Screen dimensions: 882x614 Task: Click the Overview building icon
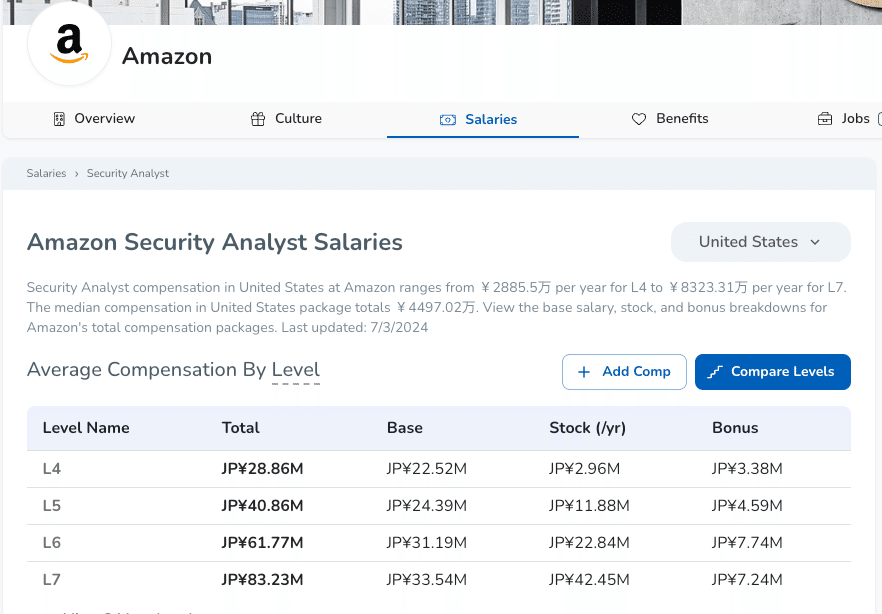coord(59,119)
